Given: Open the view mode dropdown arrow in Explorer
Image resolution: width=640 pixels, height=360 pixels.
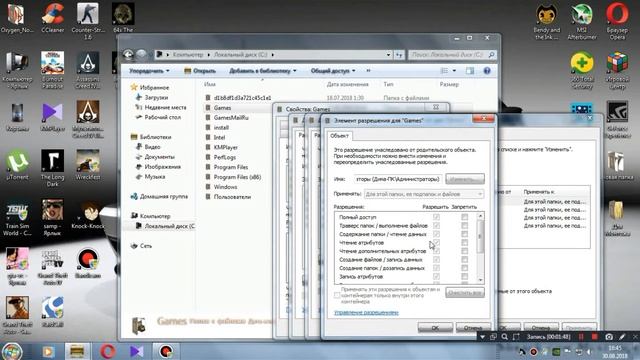Looking at the screenshot, I should (454, 71).
